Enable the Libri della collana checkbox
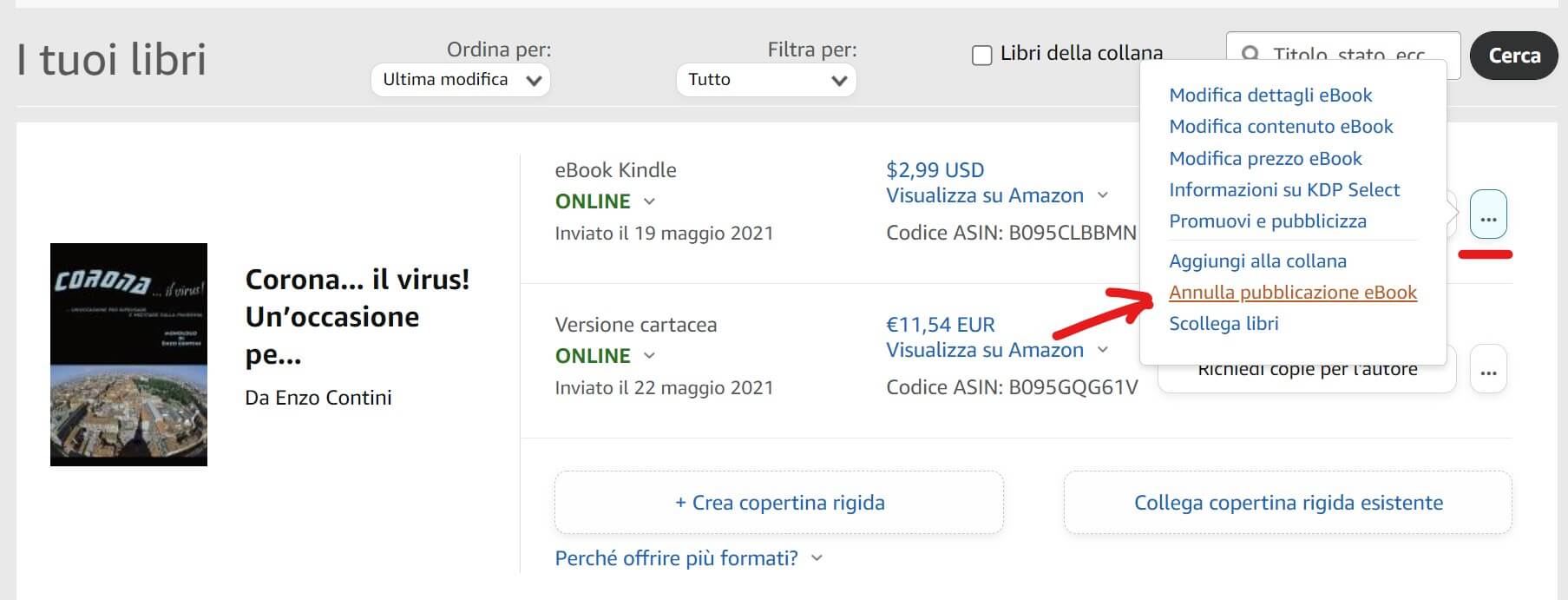Screen dimensions: 1568x600 pyautogui.click(x=981, y=56)
